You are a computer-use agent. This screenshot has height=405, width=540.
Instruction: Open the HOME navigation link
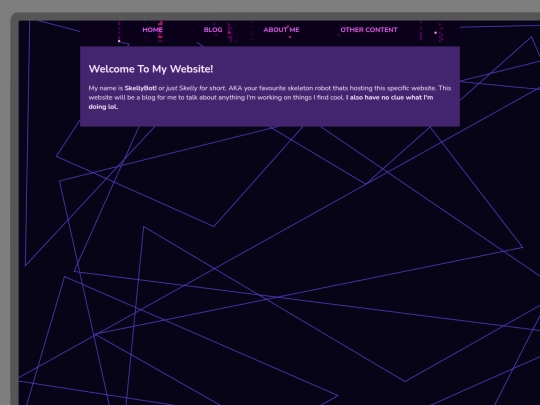click(152, 30)
